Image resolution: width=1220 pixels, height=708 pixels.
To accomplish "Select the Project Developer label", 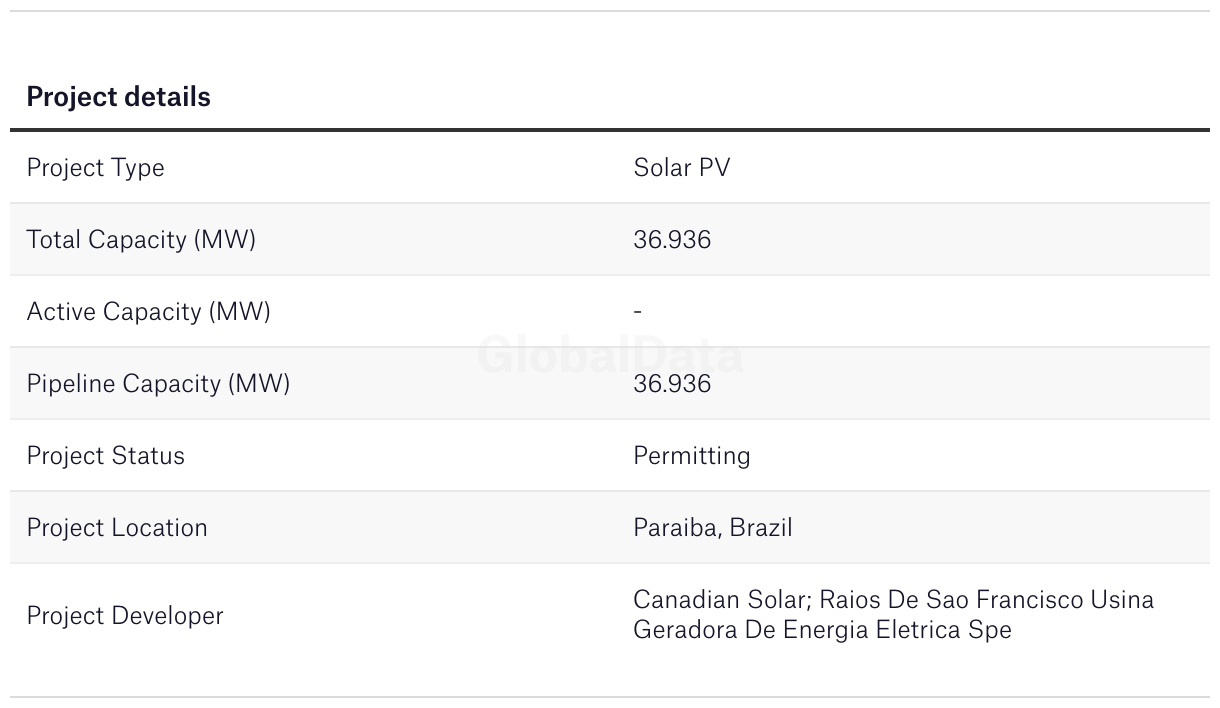I will pos(125,616).
